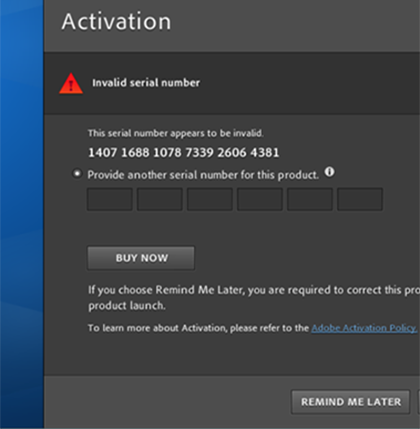Click the blue side panel of the dialog
420x429 pixels.
coord(22,213)
